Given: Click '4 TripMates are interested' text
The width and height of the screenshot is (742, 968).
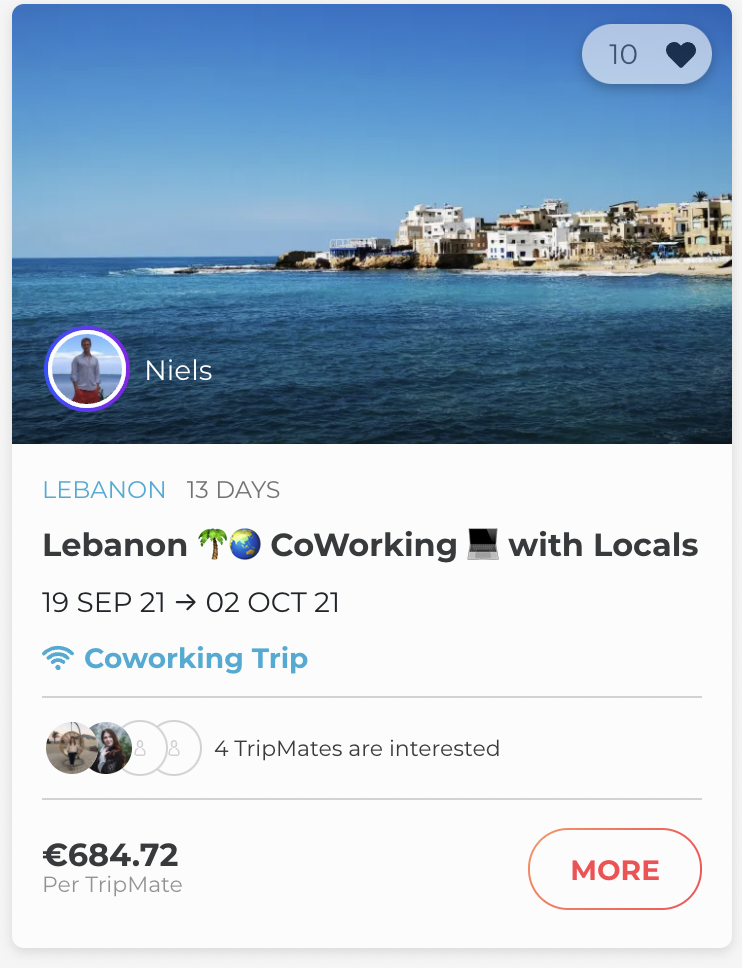Looking at the screenshot, I should (x=357, y=748).
